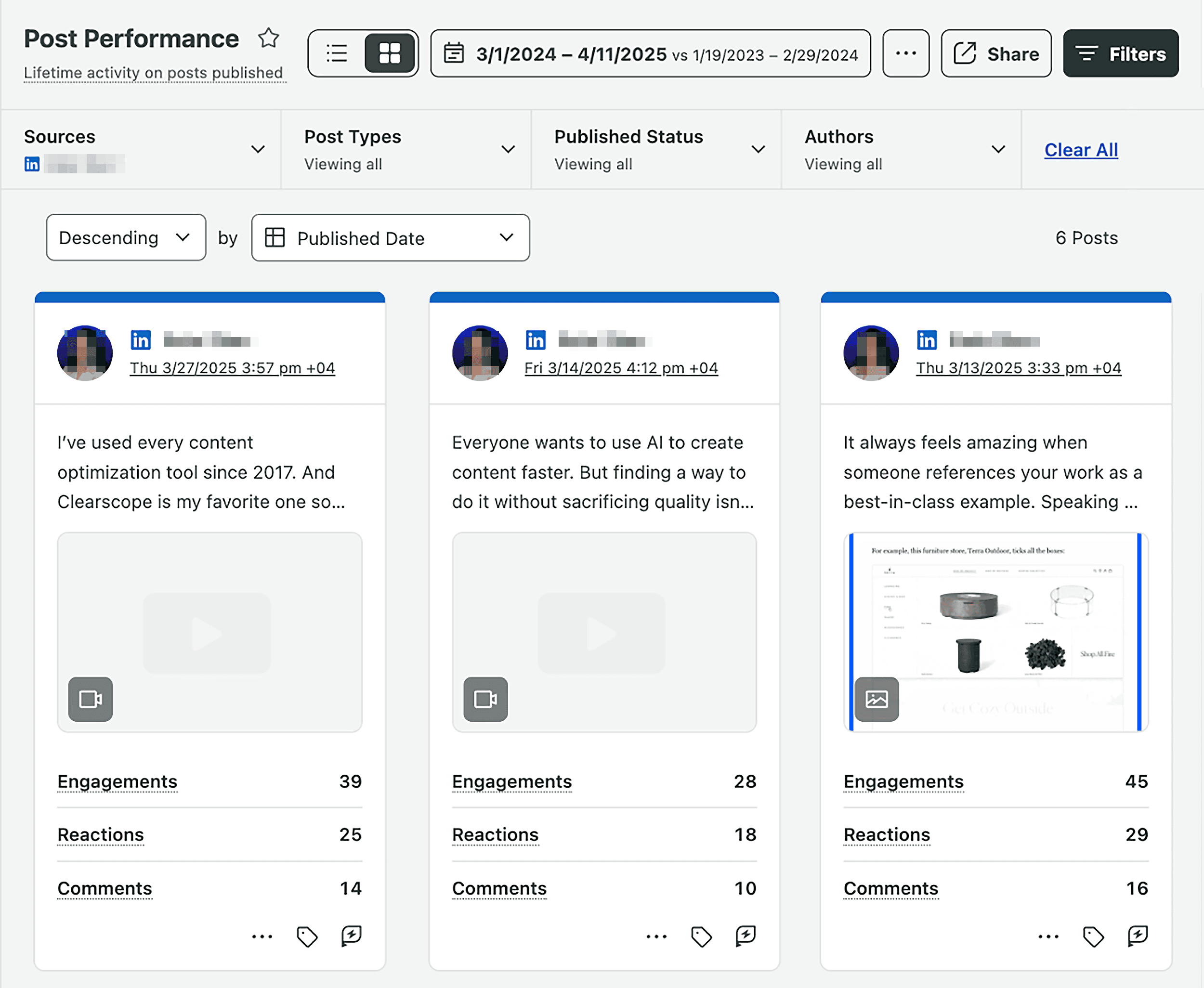Toggle the Filters panel button
The image size is (1204, 988).
pyautogui.click(x=1120, y=54)
